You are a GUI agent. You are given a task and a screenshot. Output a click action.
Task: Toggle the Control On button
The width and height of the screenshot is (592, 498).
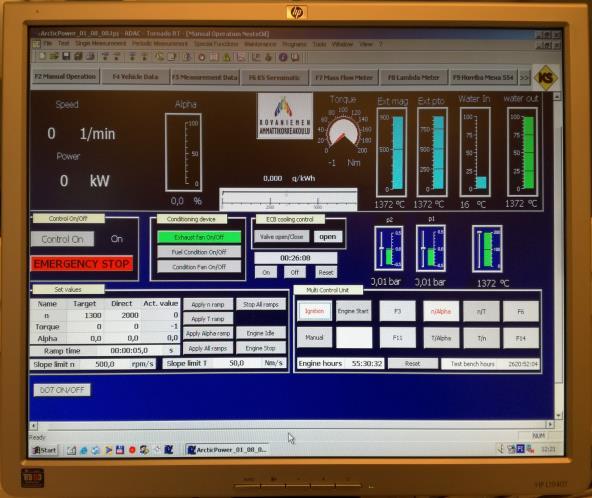click(x=62, y=239)
